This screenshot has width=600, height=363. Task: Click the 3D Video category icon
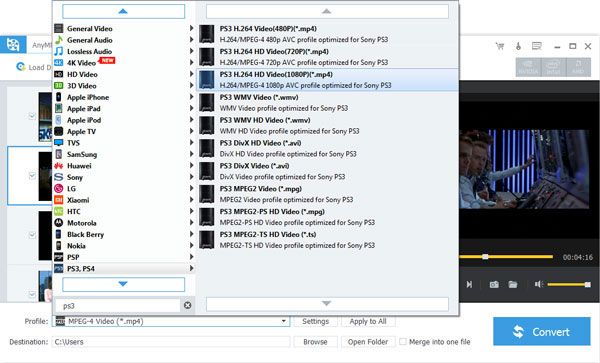[x=59, y=86]
